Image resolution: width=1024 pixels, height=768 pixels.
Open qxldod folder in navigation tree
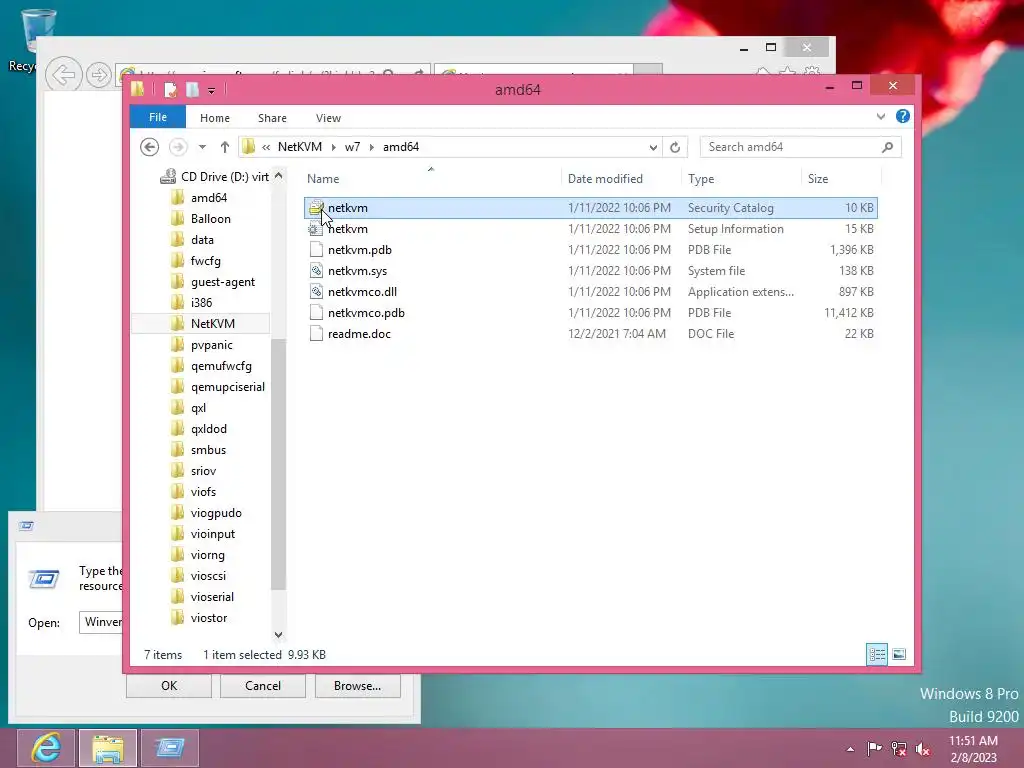click(x=209, y=428)
